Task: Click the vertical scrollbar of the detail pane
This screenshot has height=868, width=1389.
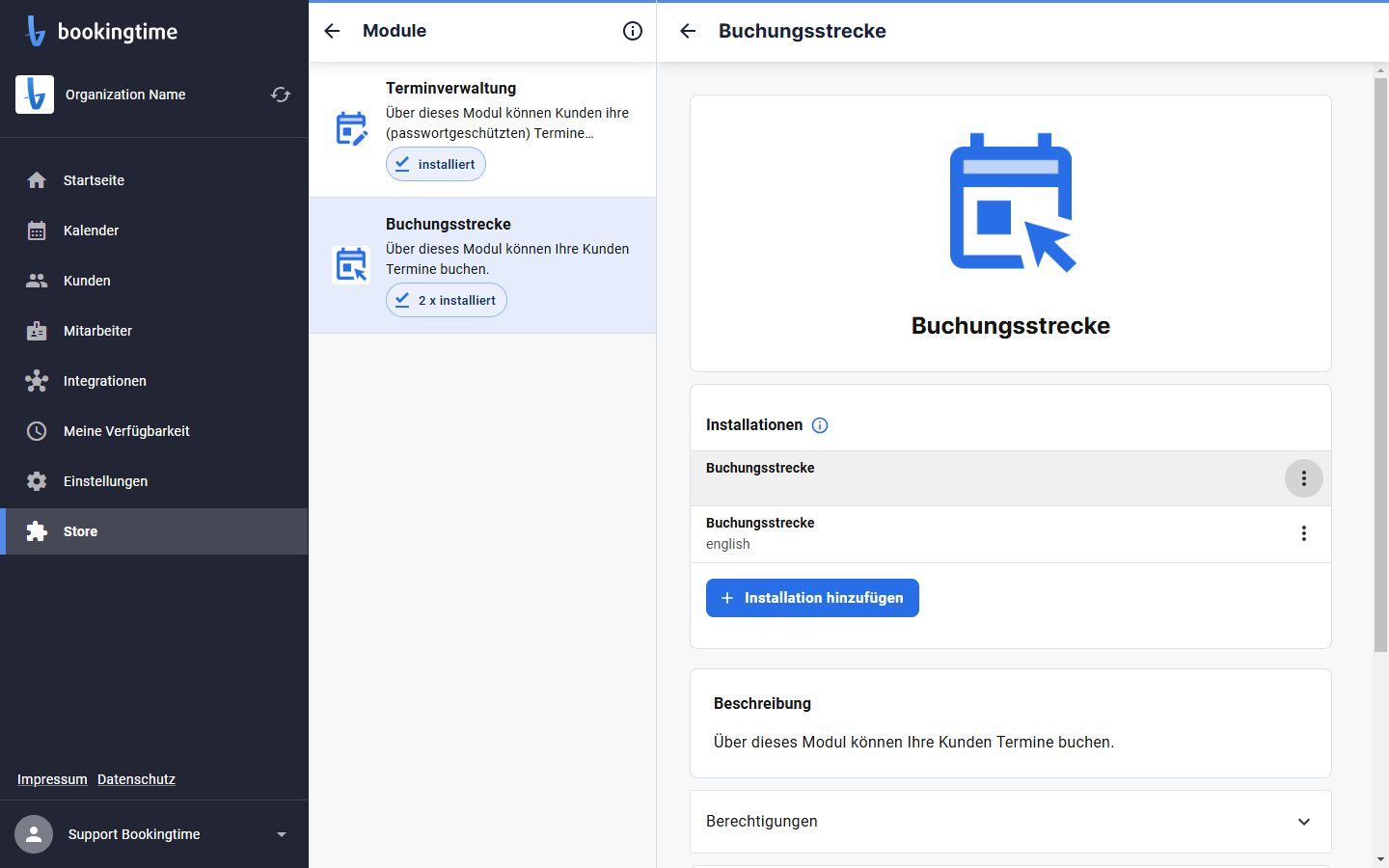Action: click(1380, 365)
